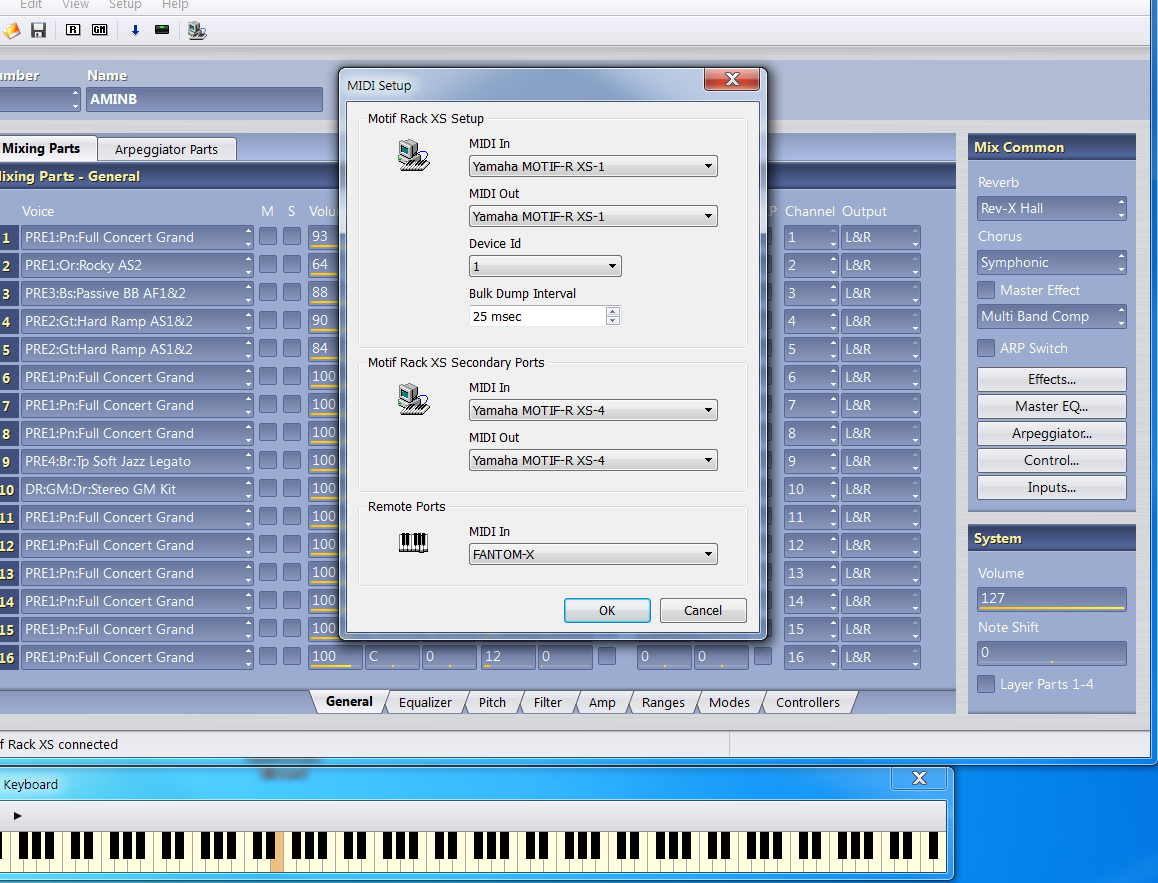
Task: Open Motif Rack XS Setup MIDI In dropdown
Action: (x=593, y=166)
